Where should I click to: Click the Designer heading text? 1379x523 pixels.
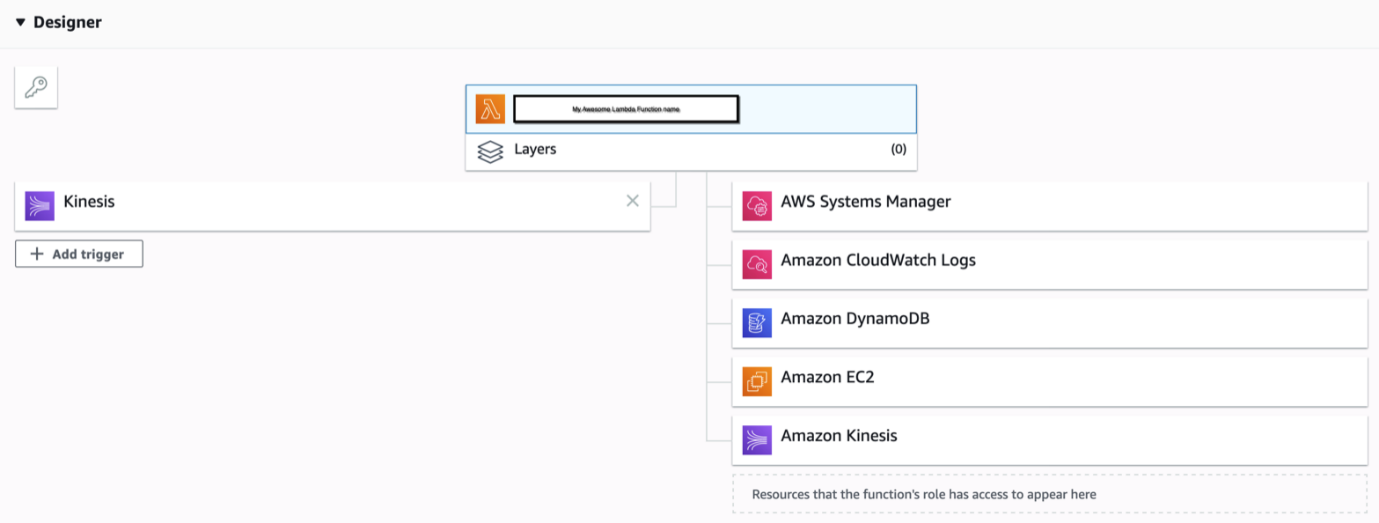click(67, 22)
